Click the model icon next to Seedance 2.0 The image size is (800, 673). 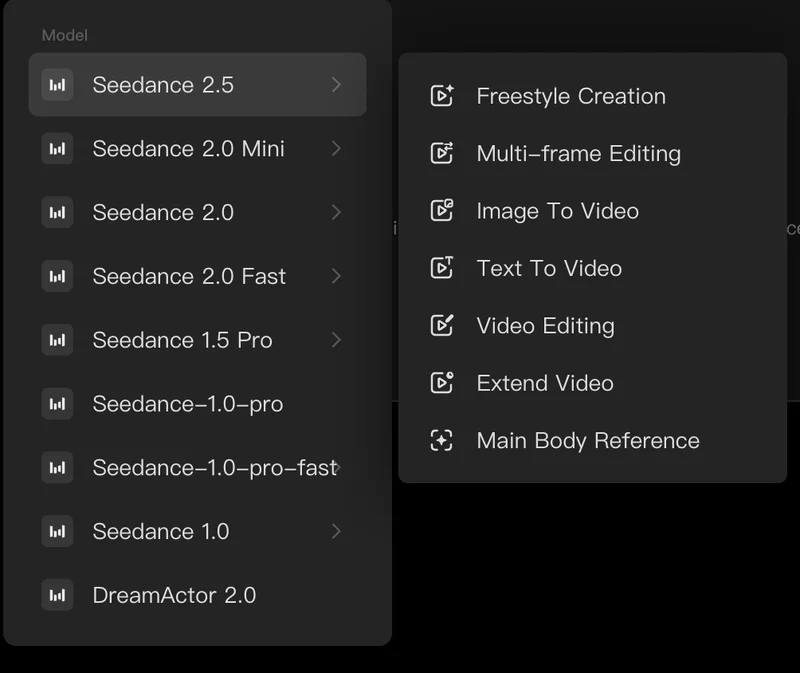click(x=57, y=212)
